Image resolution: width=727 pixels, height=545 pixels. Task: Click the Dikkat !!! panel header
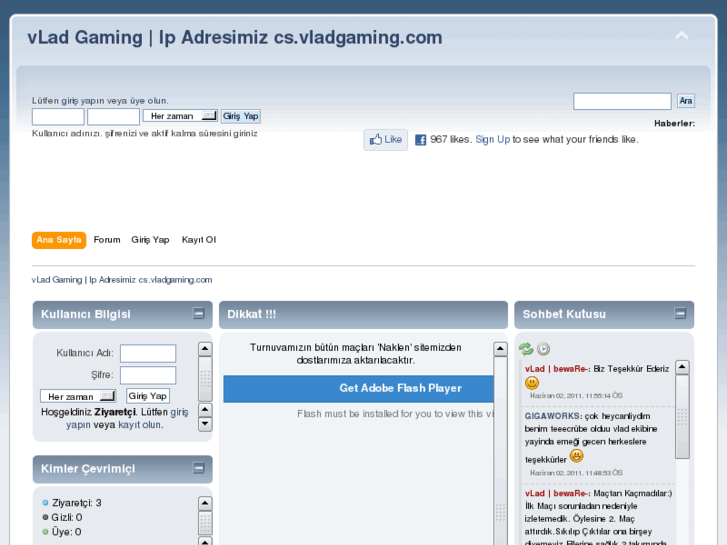coord(364,314)
